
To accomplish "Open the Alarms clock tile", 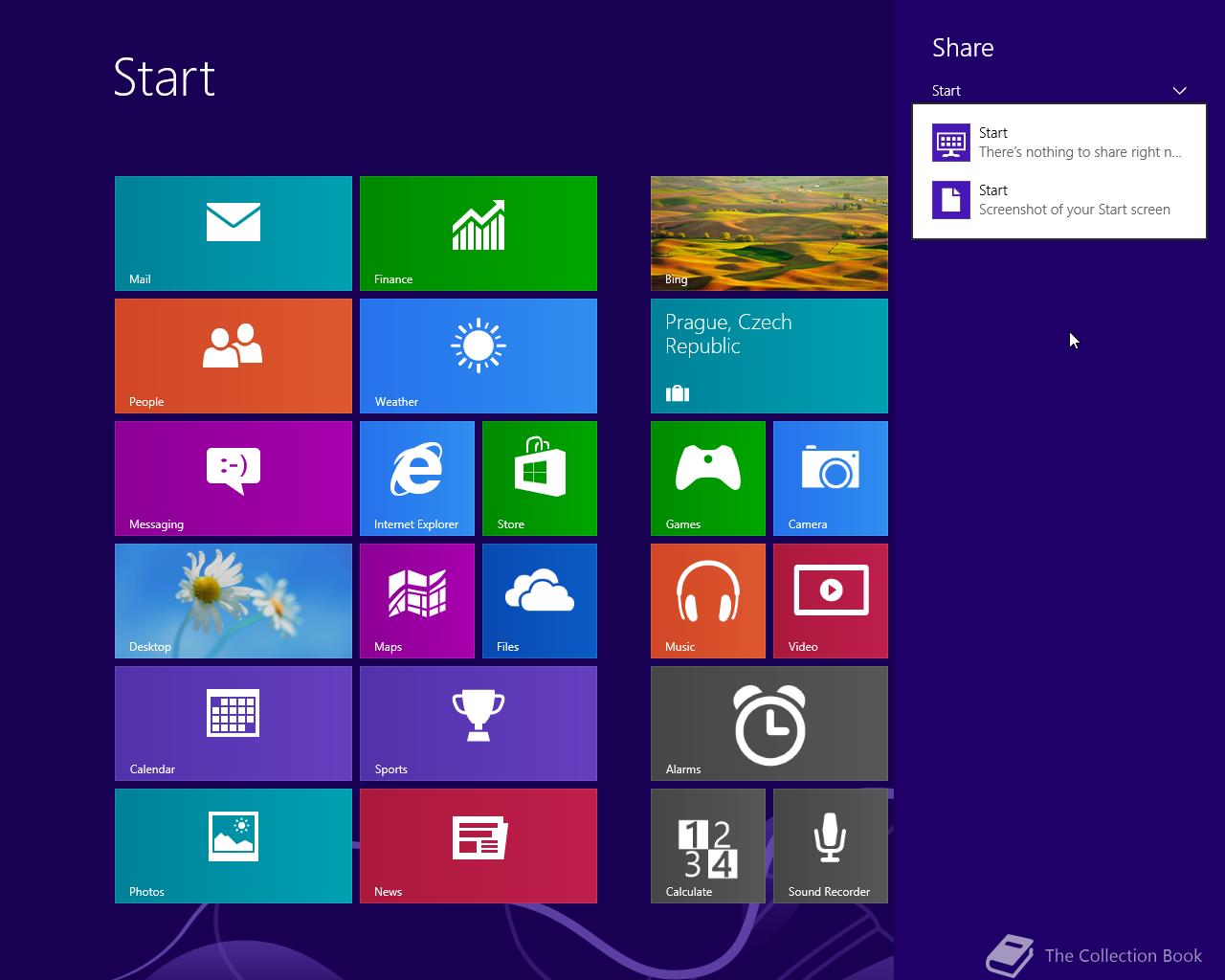I will (x=769, y=724).
